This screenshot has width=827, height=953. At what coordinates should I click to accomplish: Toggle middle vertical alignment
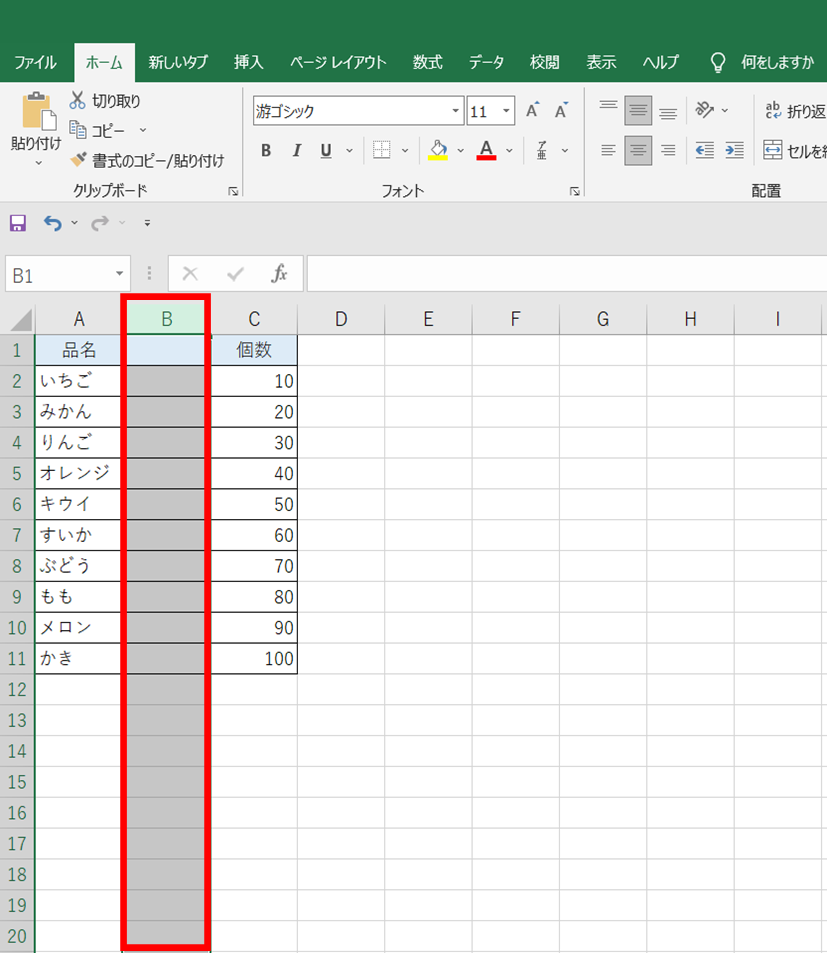(638, 110)
